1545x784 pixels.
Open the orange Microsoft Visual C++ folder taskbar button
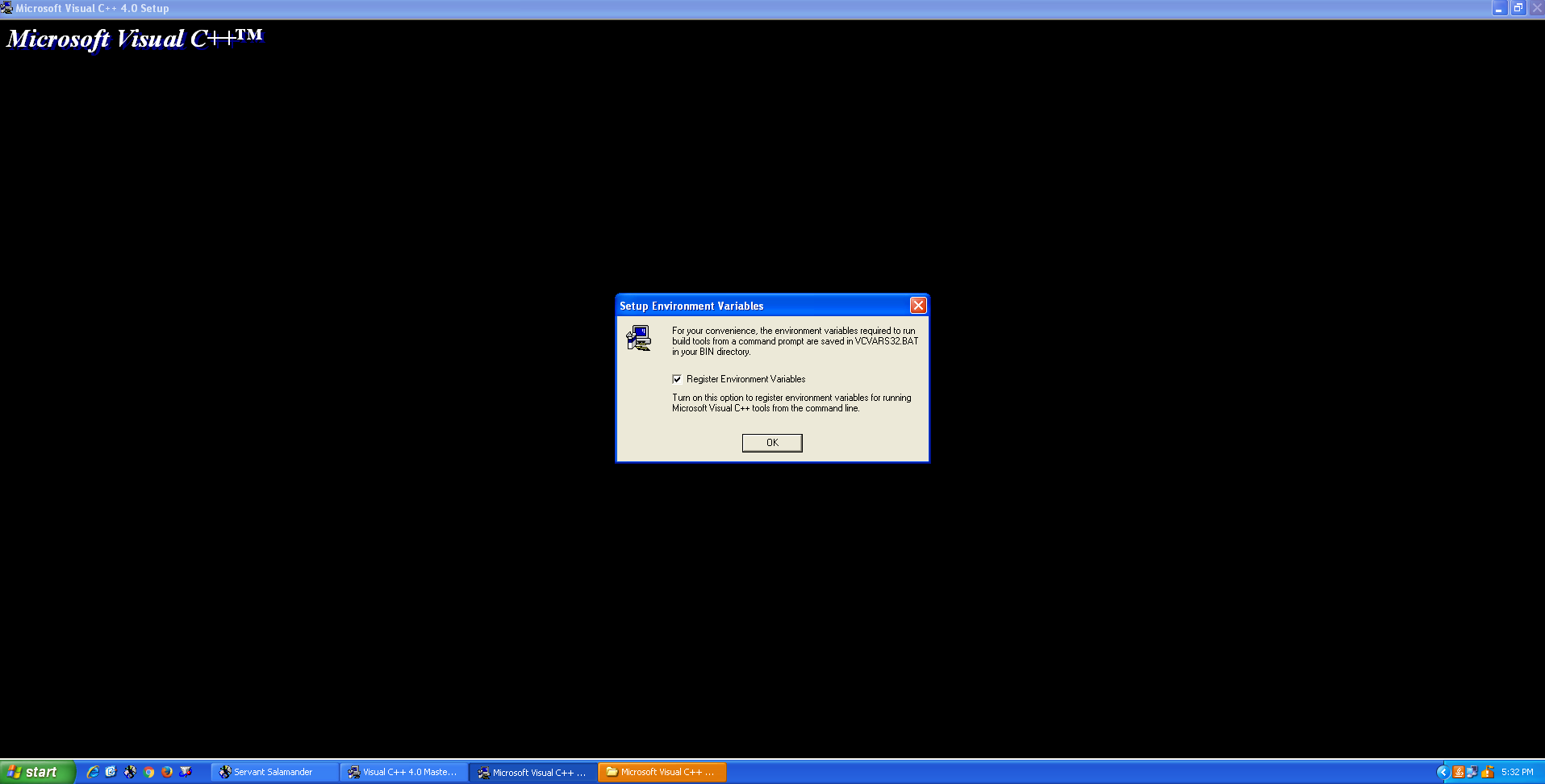[662, 772]
